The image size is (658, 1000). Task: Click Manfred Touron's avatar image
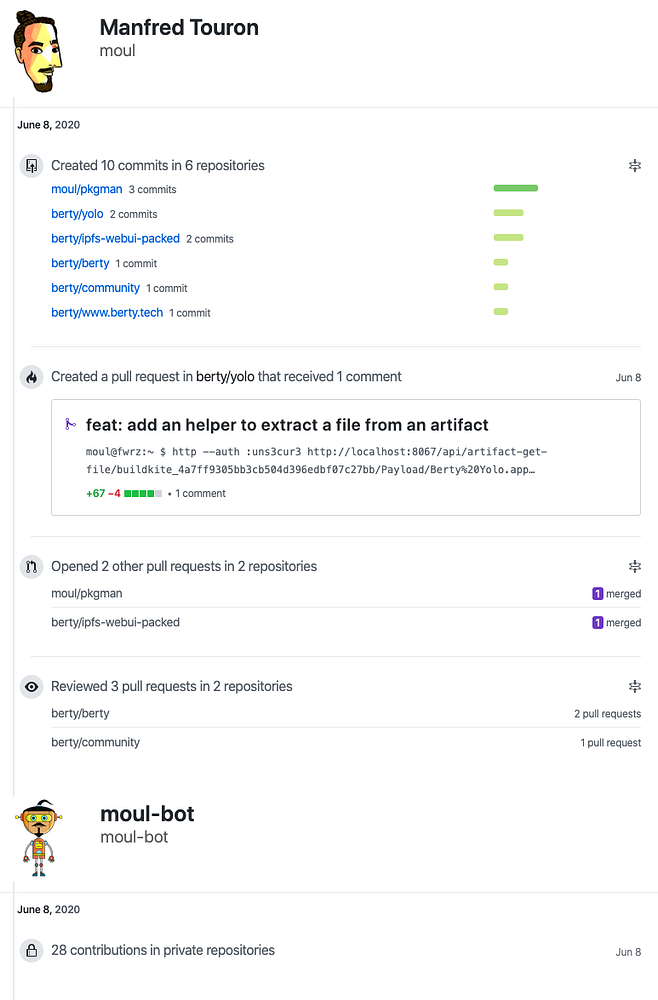(40, 54)
